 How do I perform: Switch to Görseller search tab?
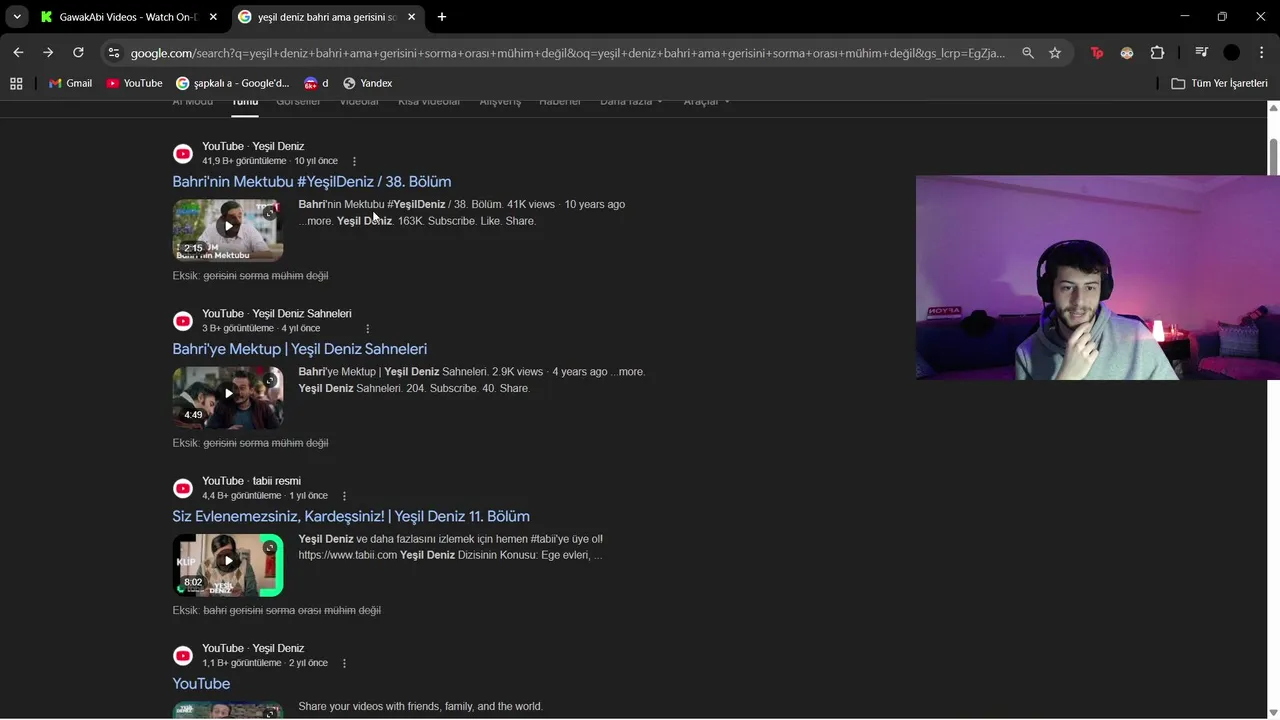pyautogui.click(x=298, y=102)
